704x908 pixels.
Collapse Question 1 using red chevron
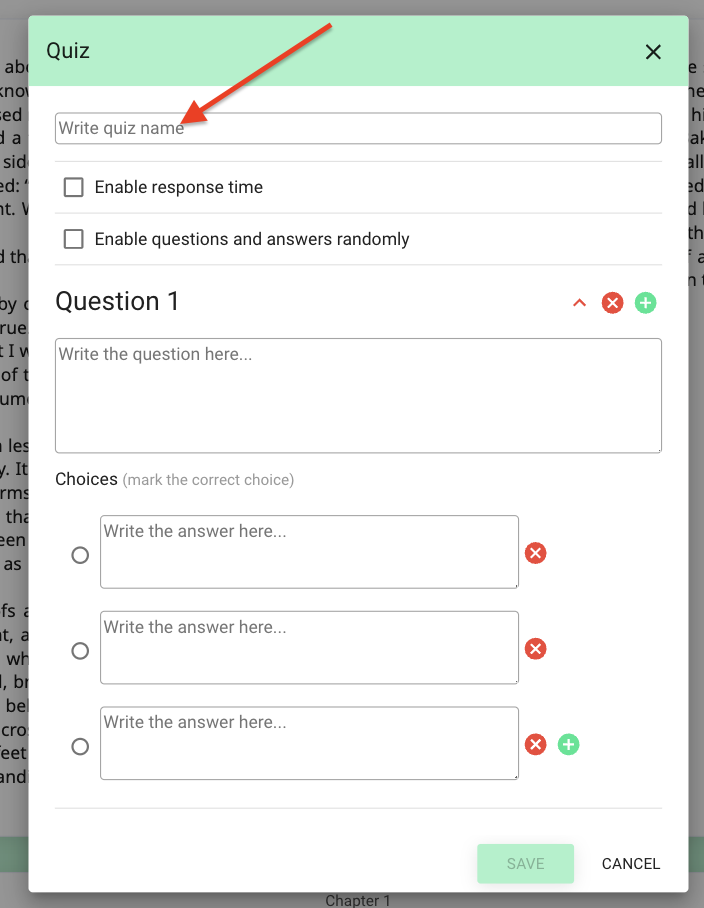coord(579,303)
